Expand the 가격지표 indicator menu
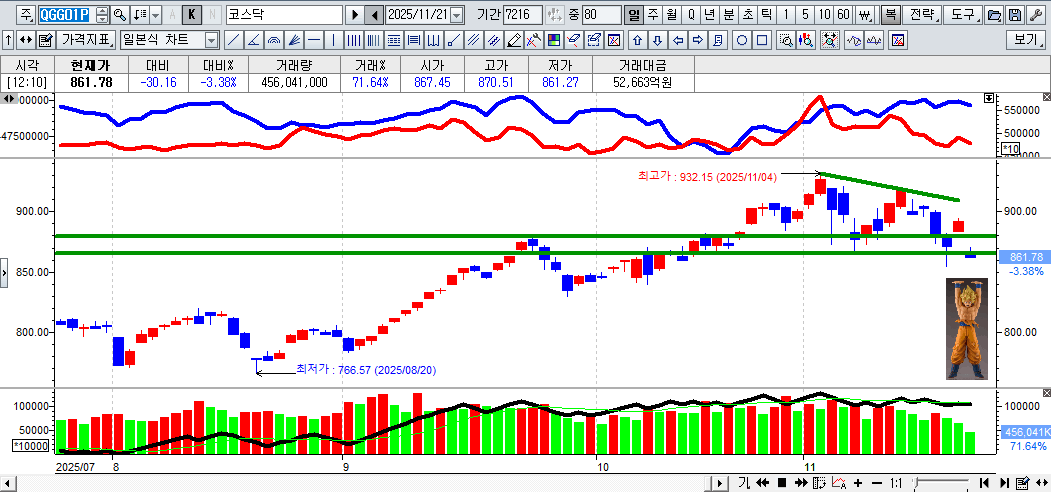The height and width of the screenshot is (492, 1051). (x=87, y=40)
